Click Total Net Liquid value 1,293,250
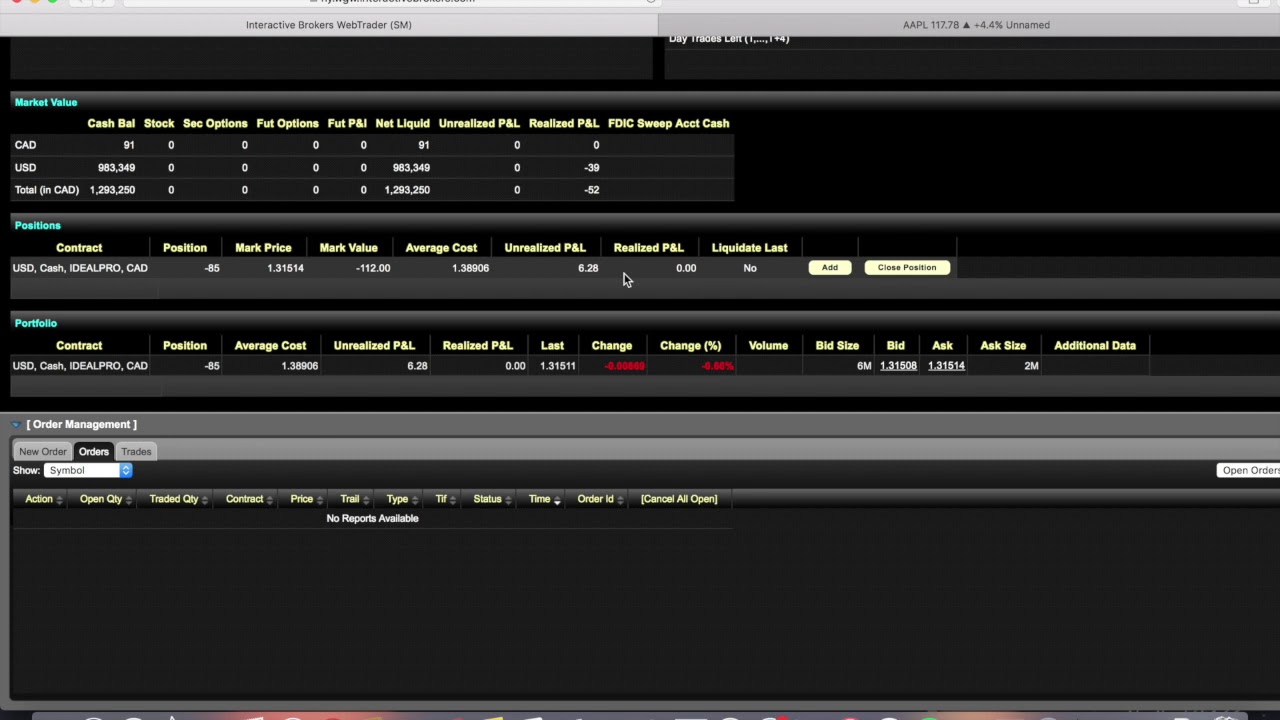Image resolution: width=1280 pixels, height=720 pixels. (407, 190)
